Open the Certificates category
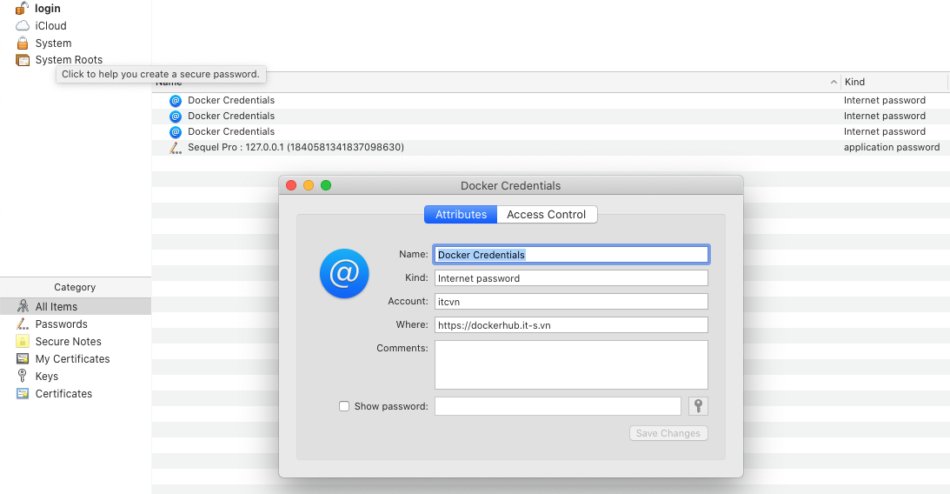The image size is (950, 494). [x=64, y=394]
